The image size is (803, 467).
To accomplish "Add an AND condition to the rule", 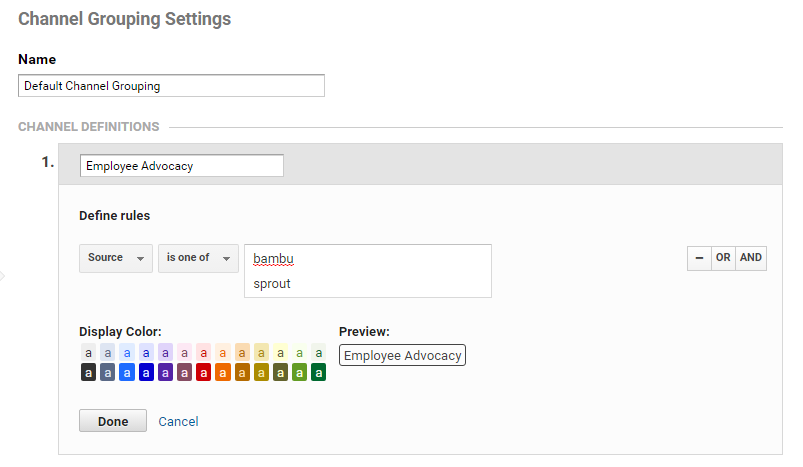I will (751, 258).
